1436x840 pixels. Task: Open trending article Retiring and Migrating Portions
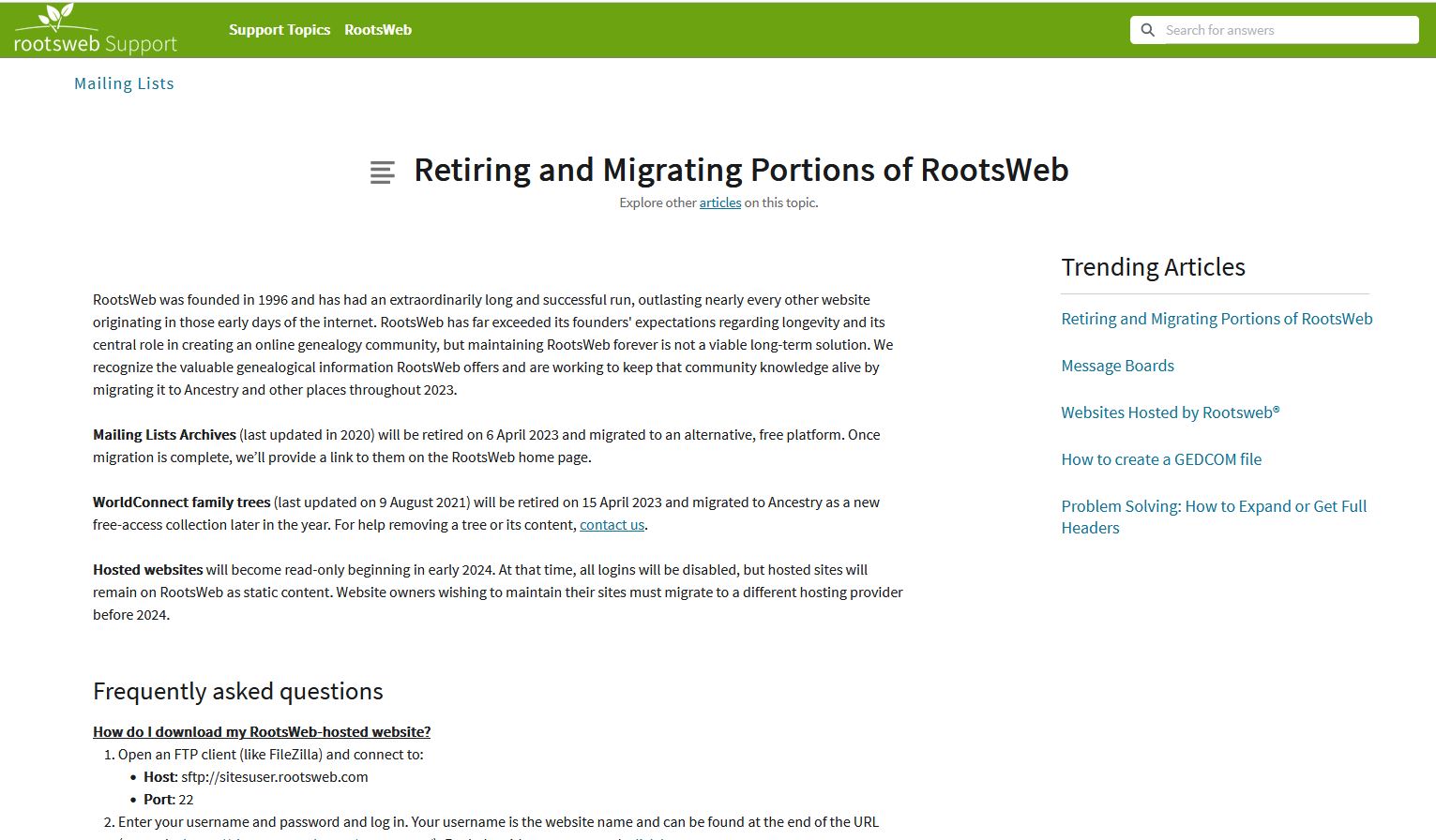(x=1217, y=319)
